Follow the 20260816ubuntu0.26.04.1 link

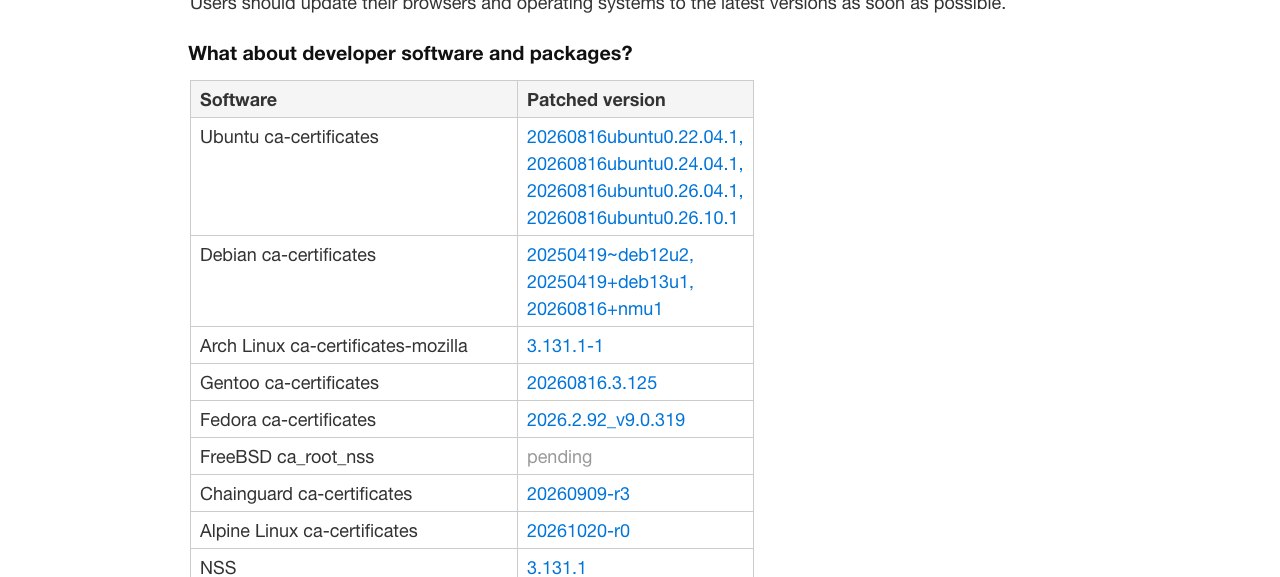point(634,190)
